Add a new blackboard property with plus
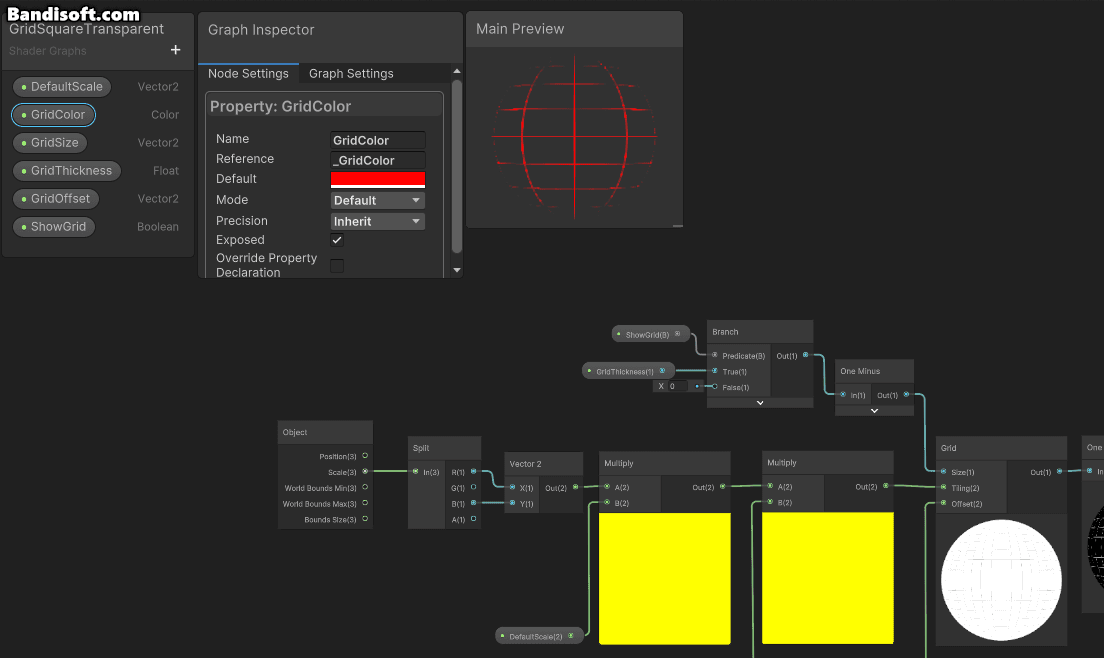The height and width of the screenshot is (658, 1104). click(175, 50)
